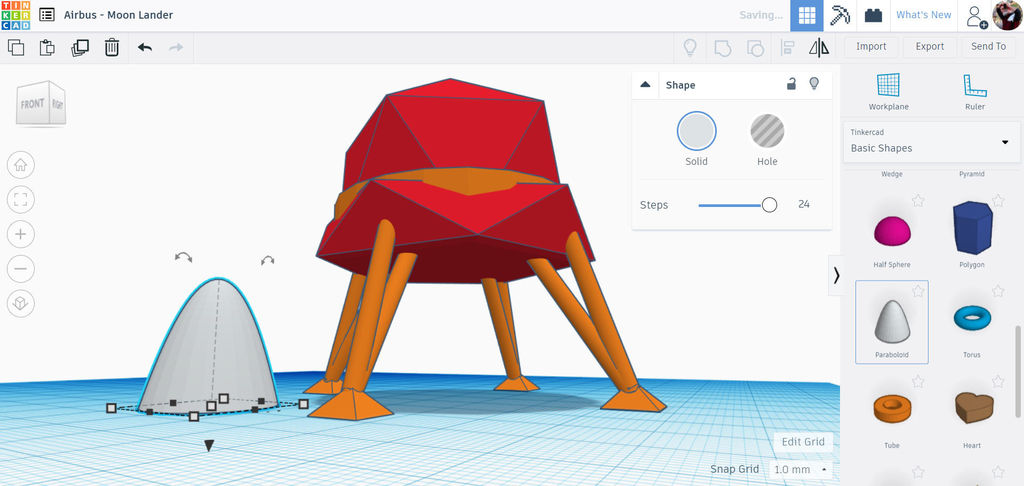Screen dimensions: 1024x486
Task: Favorite the Paraboloid shape star
Action: 918,291
